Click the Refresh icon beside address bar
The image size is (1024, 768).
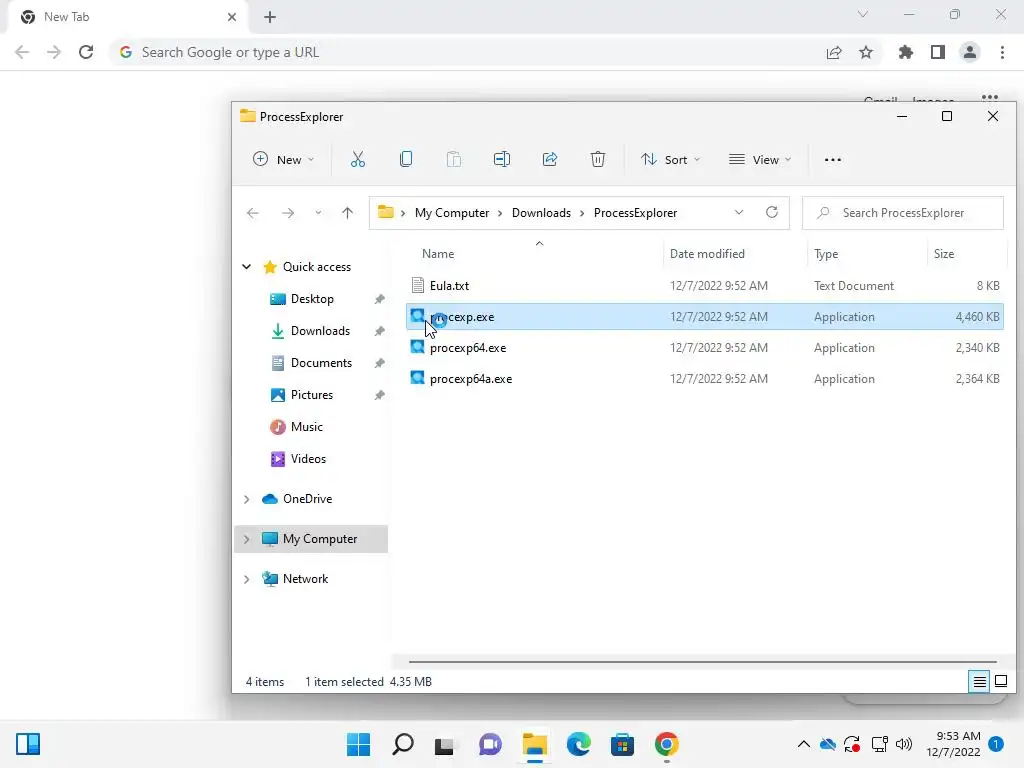[772, 212]
